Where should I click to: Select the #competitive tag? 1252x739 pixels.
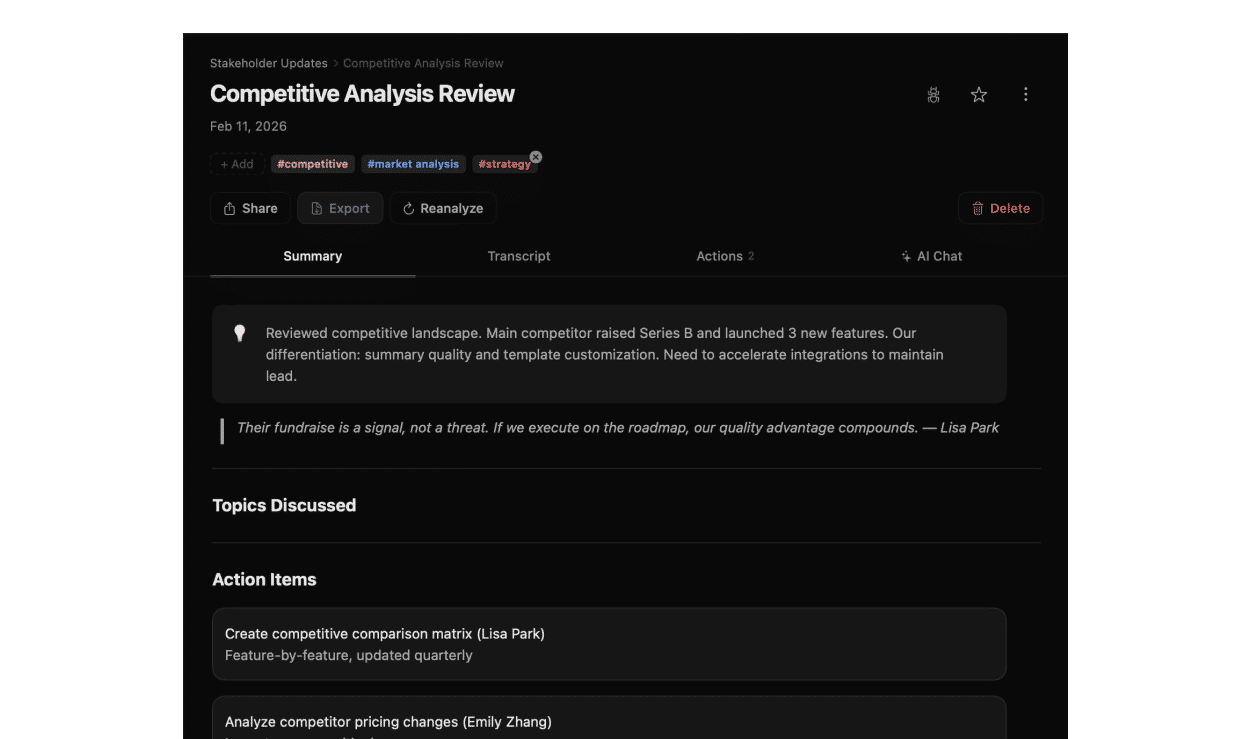[x=313, y=164]
